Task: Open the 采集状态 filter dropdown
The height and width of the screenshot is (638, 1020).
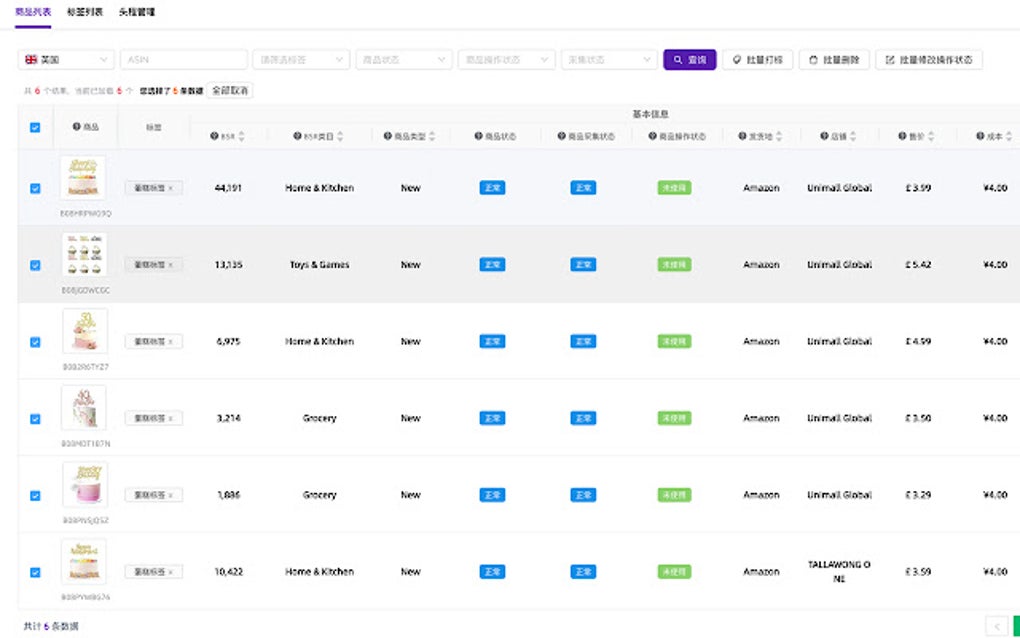Action: tap(610, 60)
